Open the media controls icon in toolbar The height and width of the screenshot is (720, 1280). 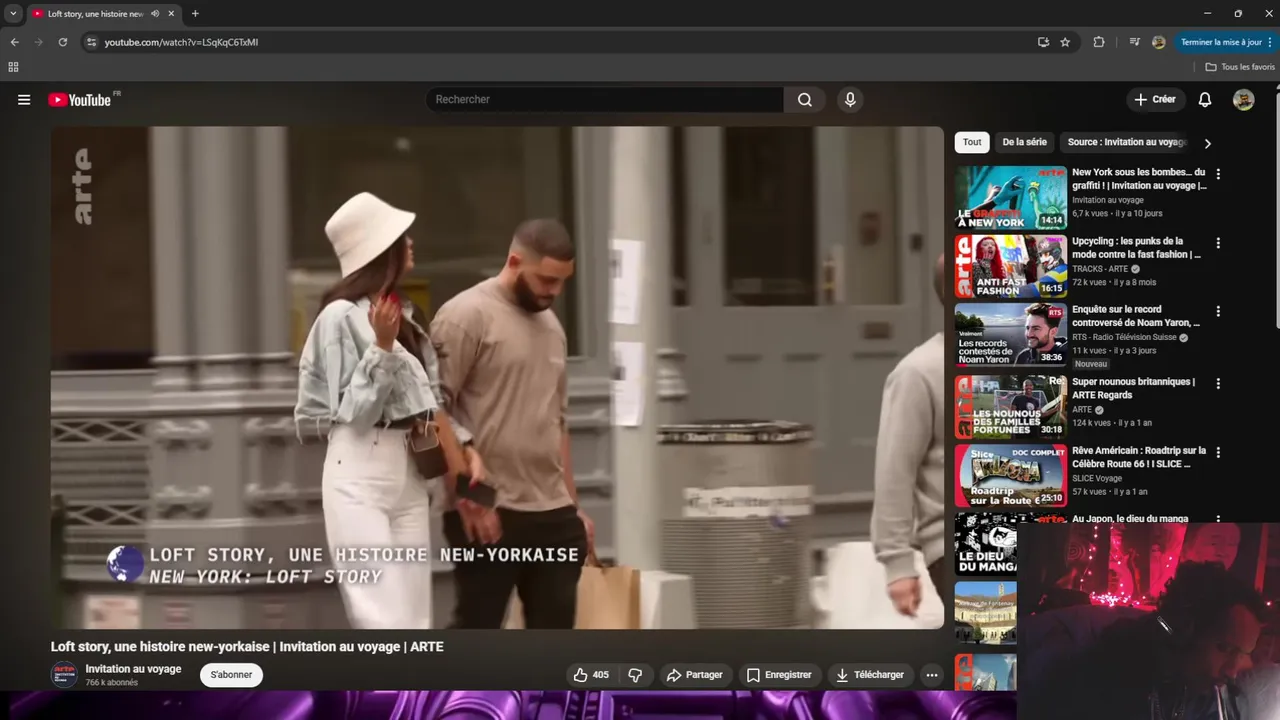pos(1134,42)
